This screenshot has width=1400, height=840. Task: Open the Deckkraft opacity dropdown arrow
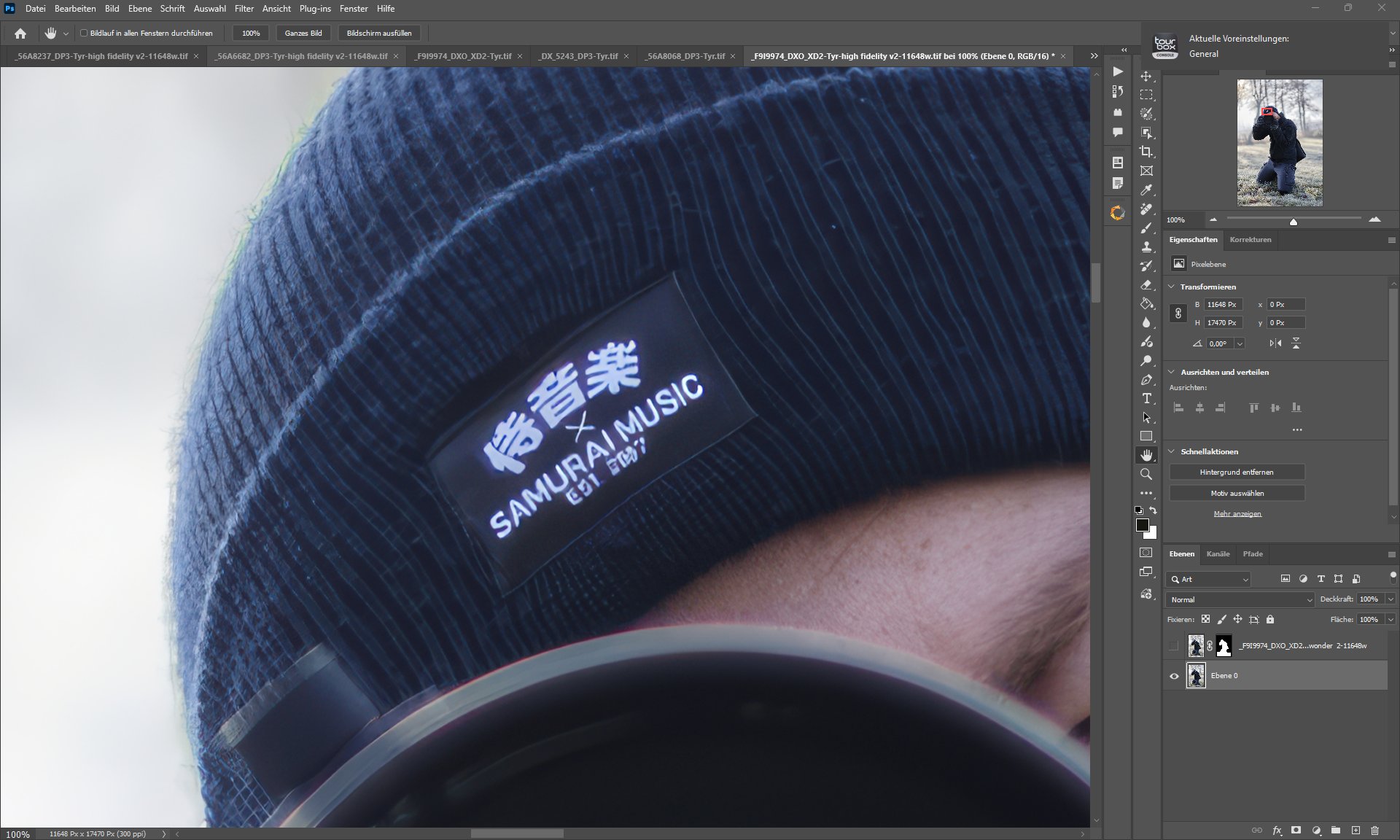coord(1391,599)
